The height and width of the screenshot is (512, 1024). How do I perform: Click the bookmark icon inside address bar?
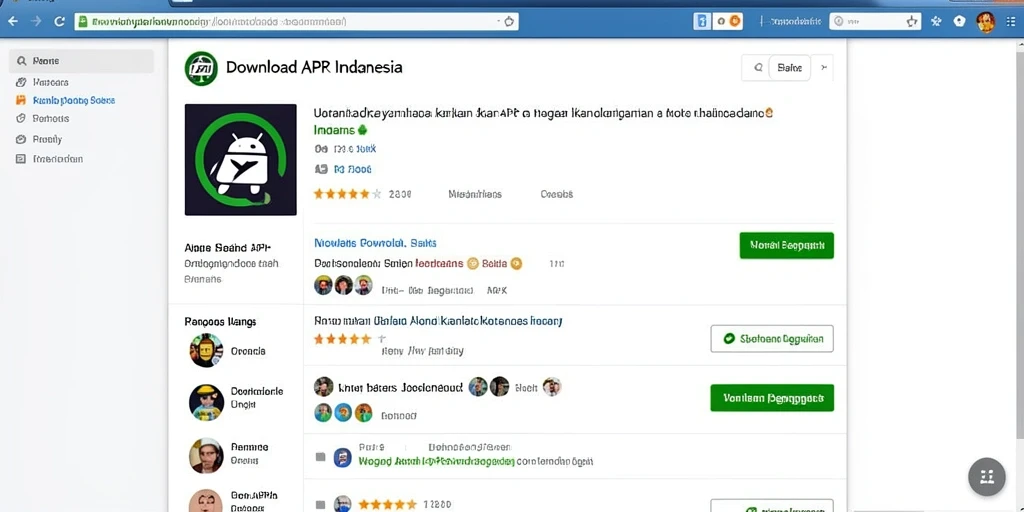[x=509, y=22]
